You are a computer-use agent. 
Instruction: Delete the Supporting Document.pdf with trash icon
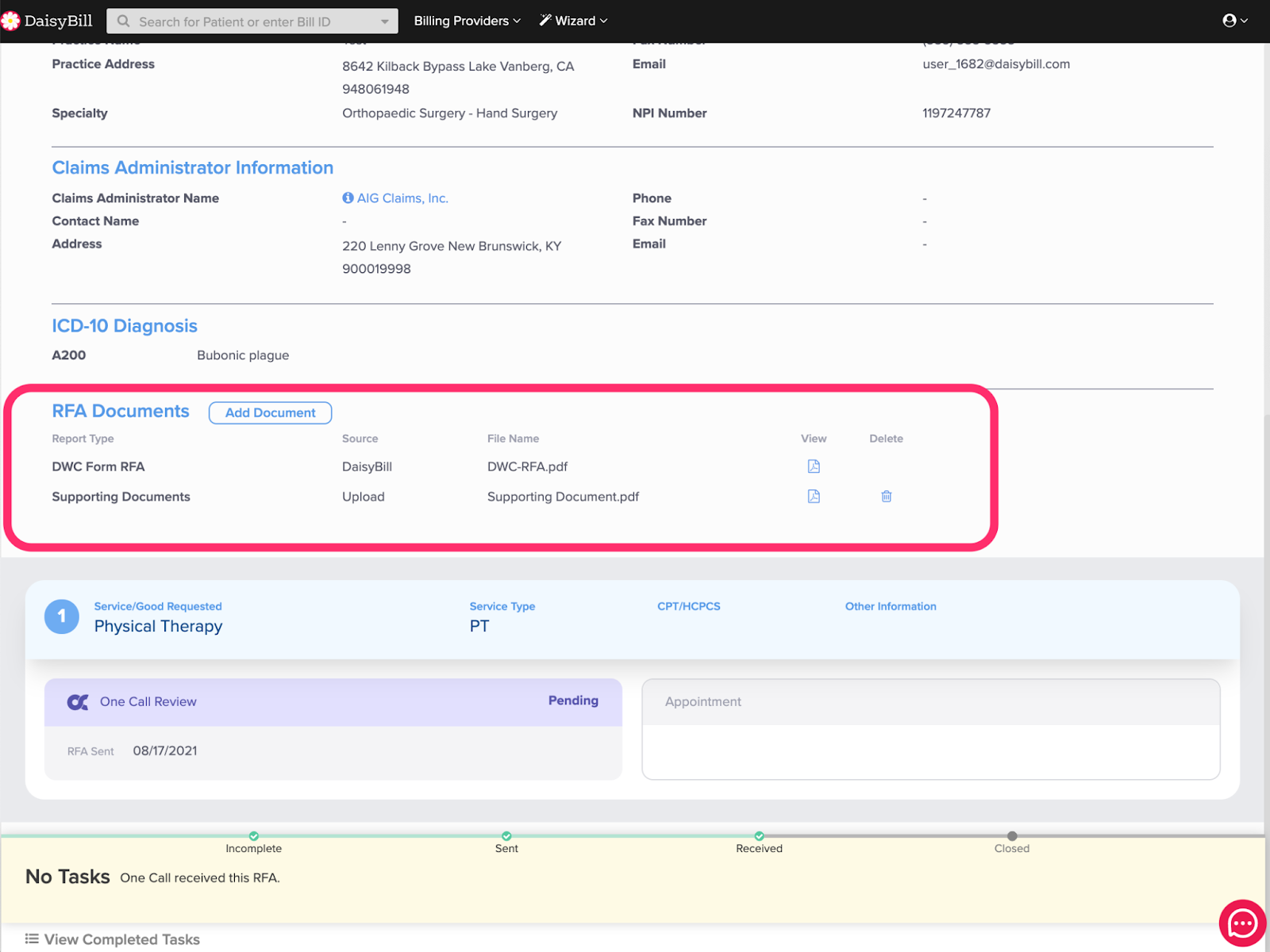[886, 497]
